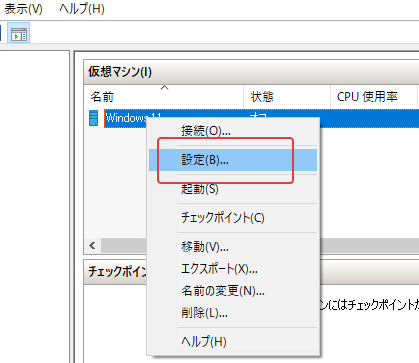The width and height of the screenshot is (419, 363).
Task: Choose 削除(L)... to delete the VM
Action: click(233, 313)
